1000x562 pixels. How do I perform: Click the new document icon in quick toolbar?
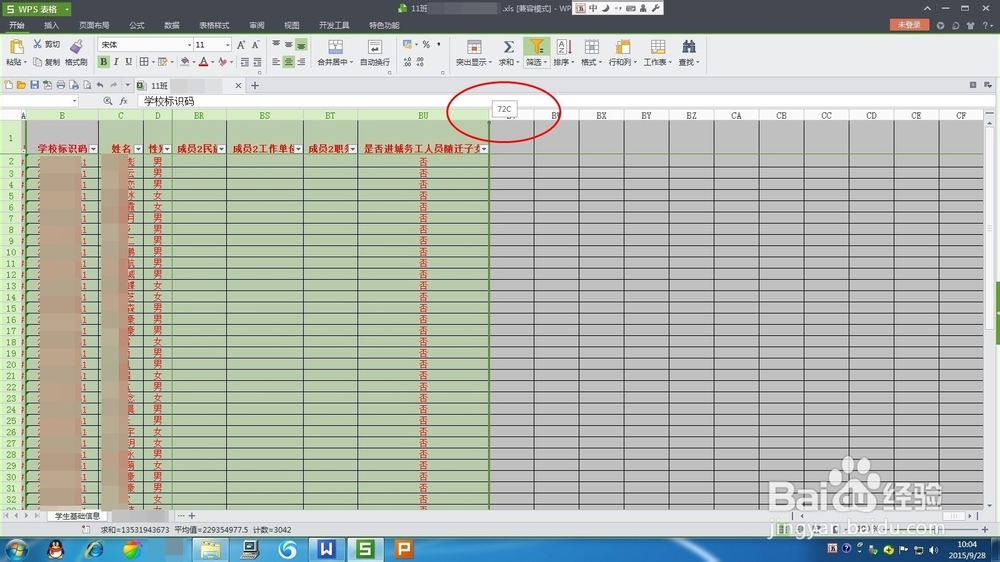click(x=8, y=85)
